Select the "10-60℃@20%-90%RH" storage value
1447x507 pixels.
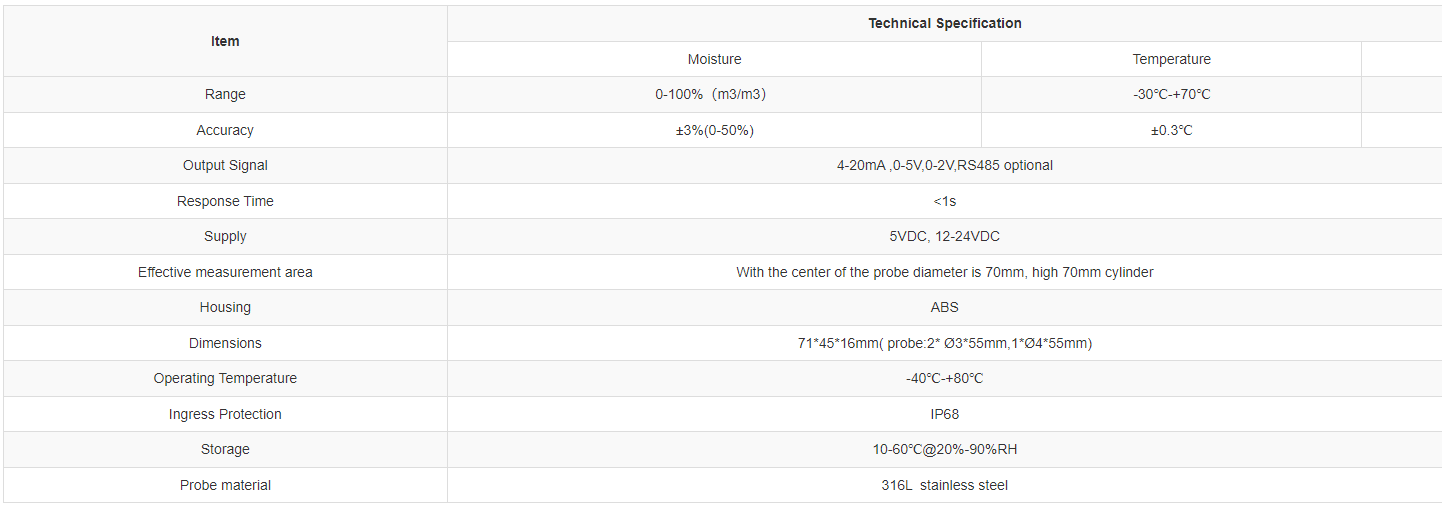click(944, 449)
